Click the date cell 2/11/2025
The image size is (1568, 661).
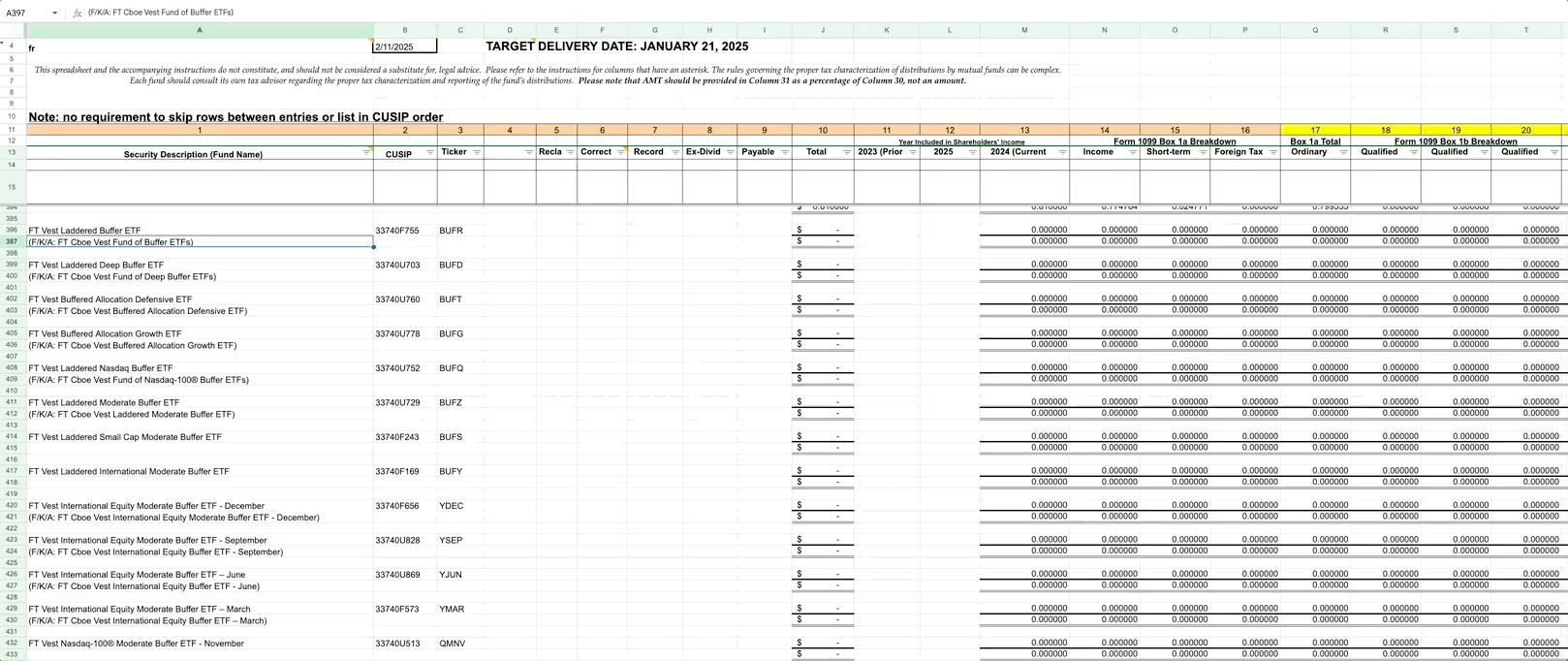click(x=405, y=47)
